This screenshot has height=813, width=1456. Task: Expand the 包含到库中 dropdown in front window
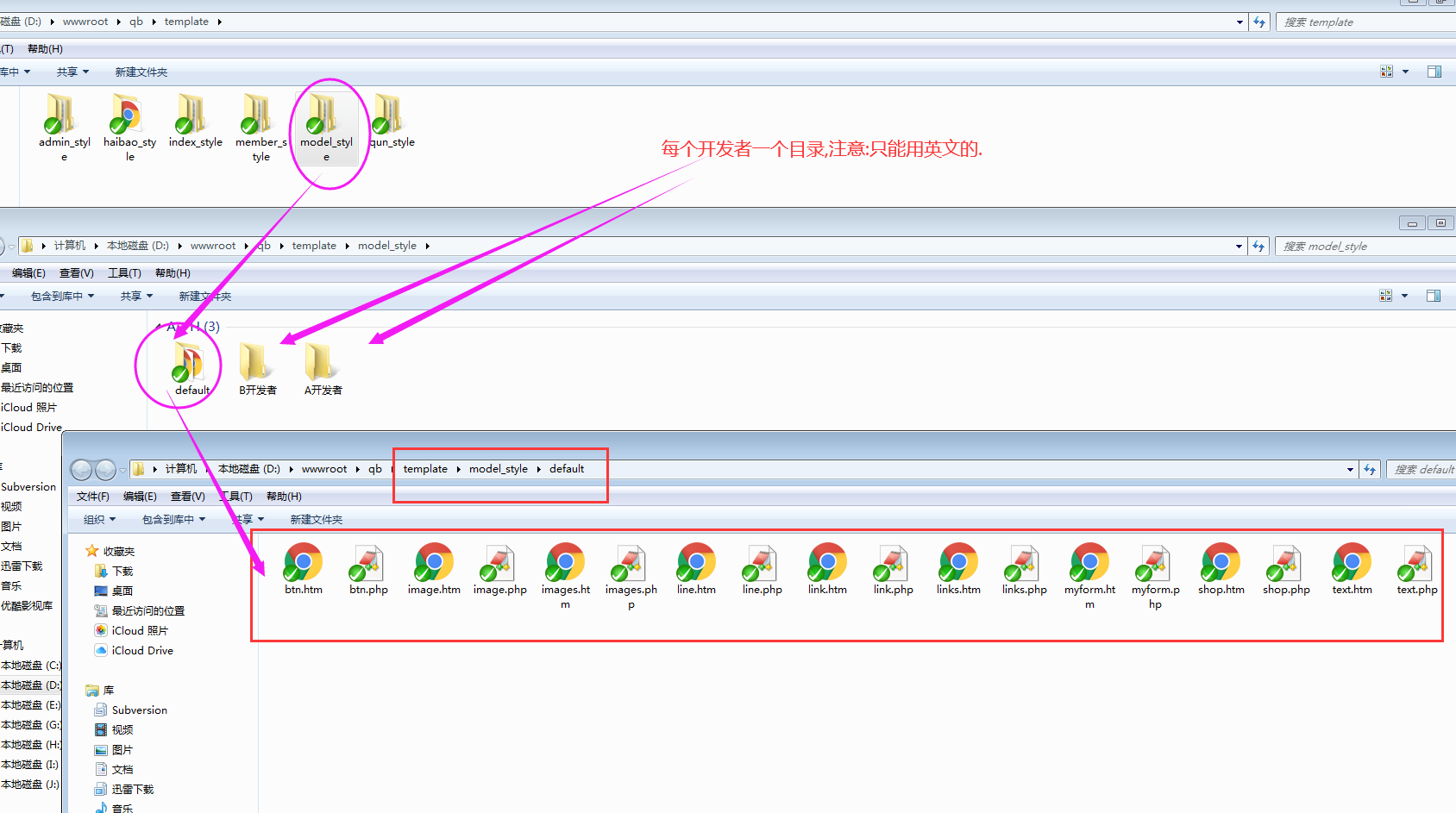coord(173,520)
